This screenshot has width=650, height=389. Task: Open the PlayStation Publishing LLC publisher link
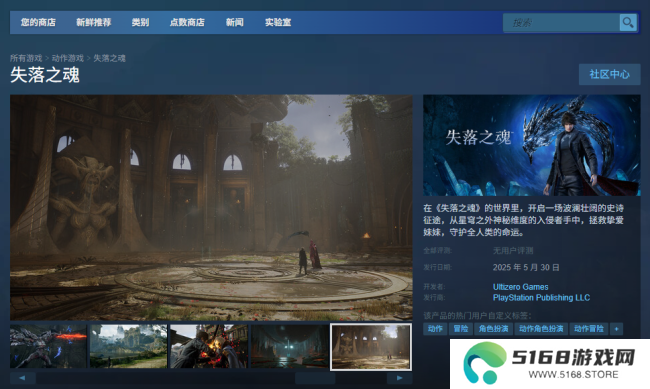click(541, 298)
